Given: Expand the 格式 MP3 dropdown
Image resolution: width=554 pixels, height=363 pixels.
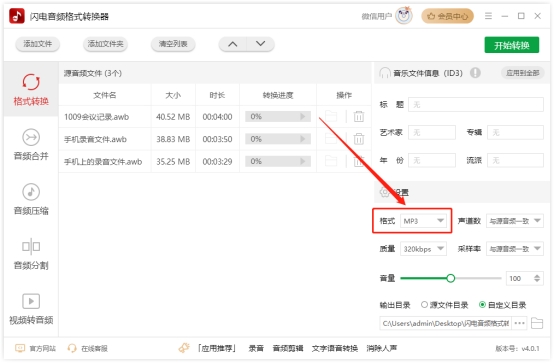Looking at the screenshot, I should coord(423,221).
